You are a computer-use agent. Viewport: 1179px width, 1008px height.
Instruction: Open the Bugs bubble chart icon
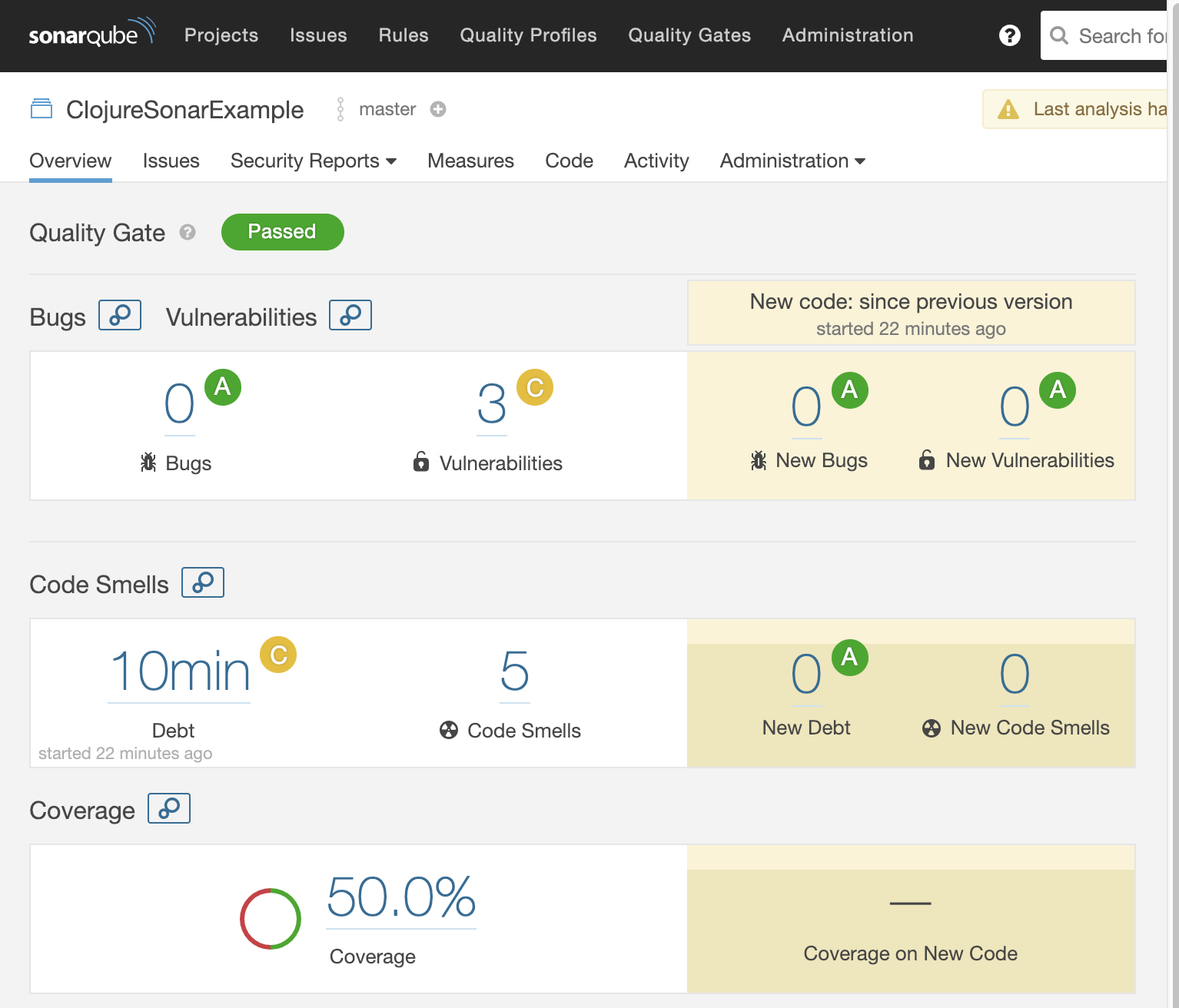tap(120, 315)
